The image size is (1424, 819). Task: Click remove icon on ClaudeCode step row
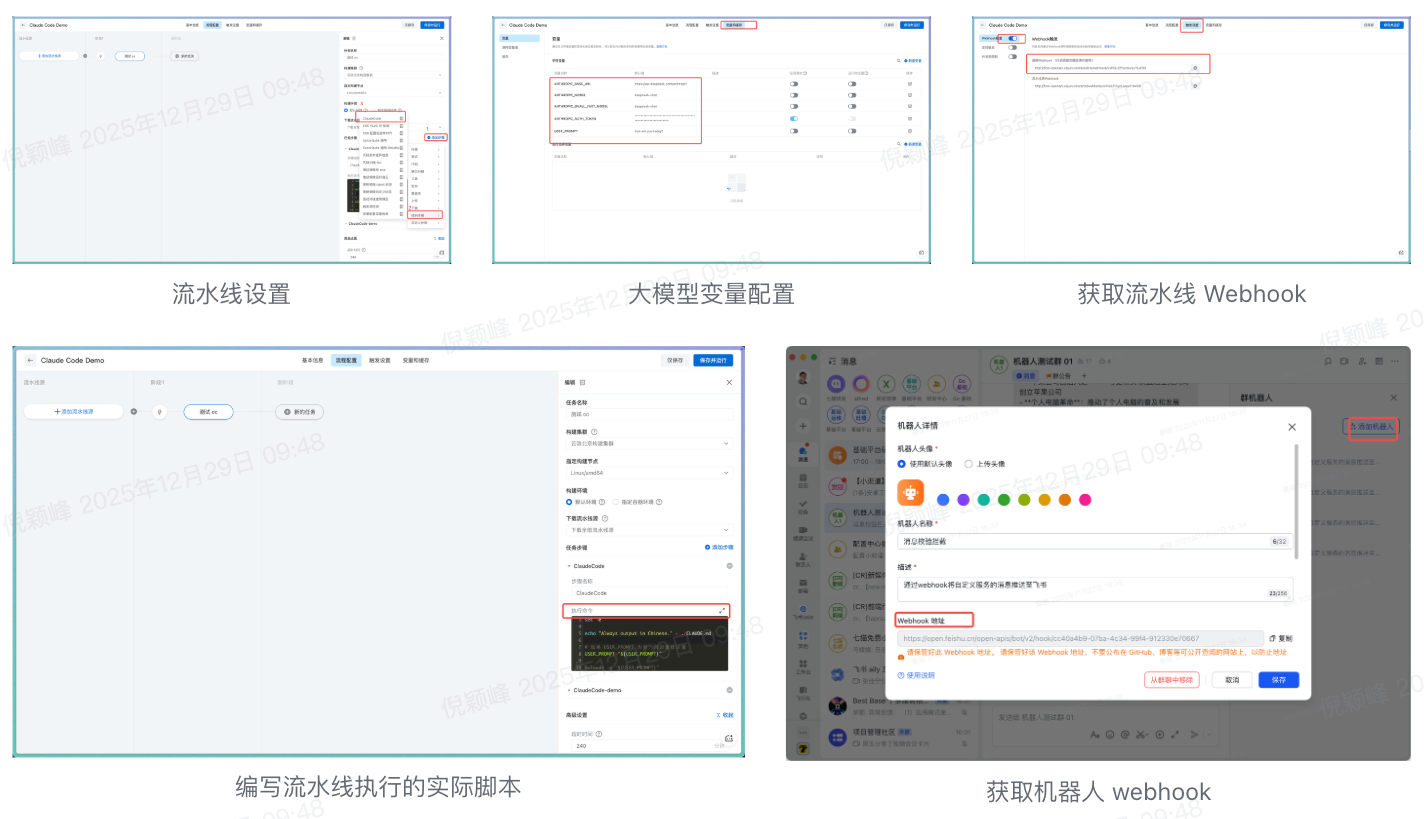pos(729,566)
